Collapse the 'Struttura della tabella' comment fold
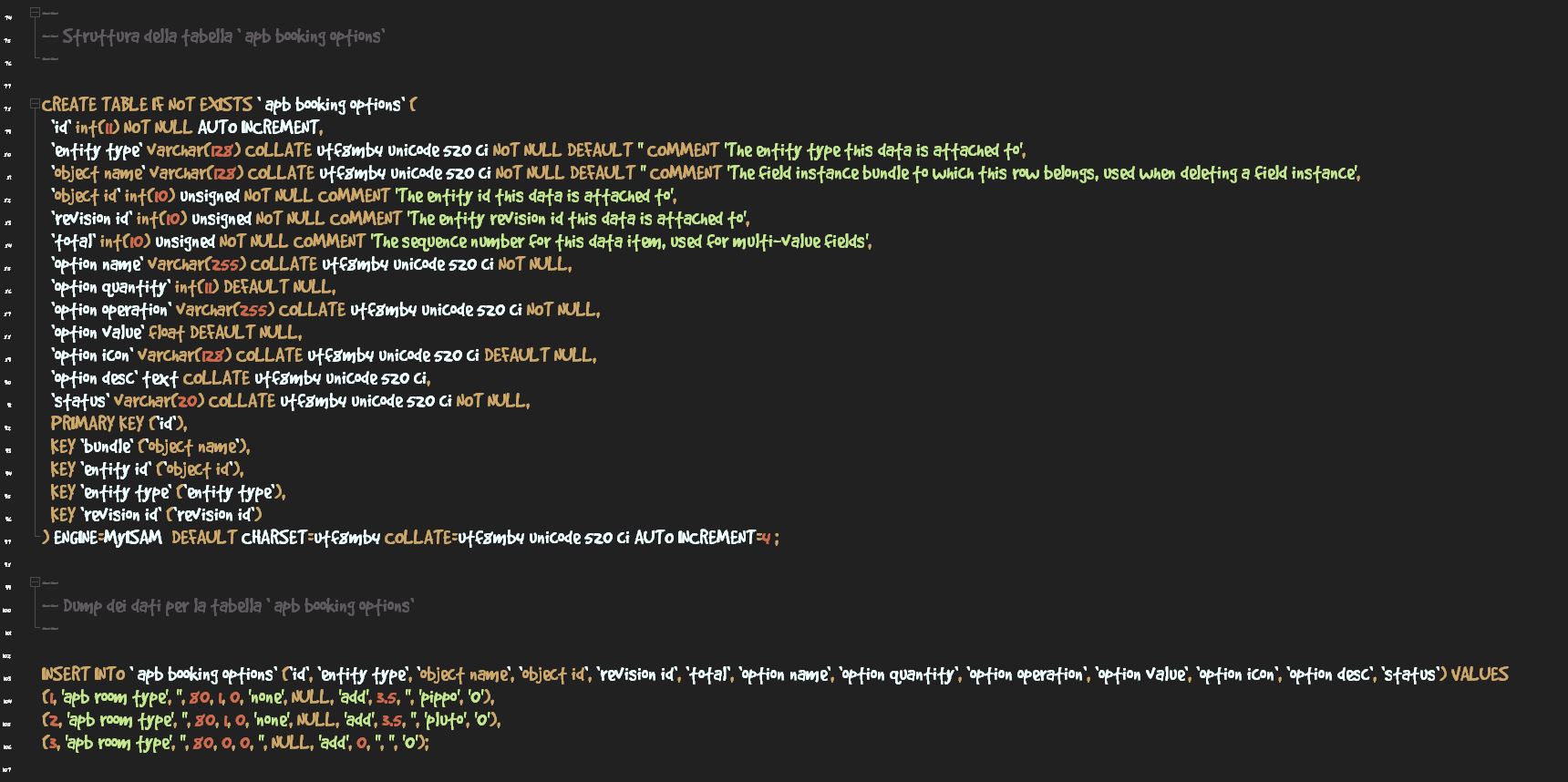Viewport: 1568px width, 782px height. pos(35,13)
